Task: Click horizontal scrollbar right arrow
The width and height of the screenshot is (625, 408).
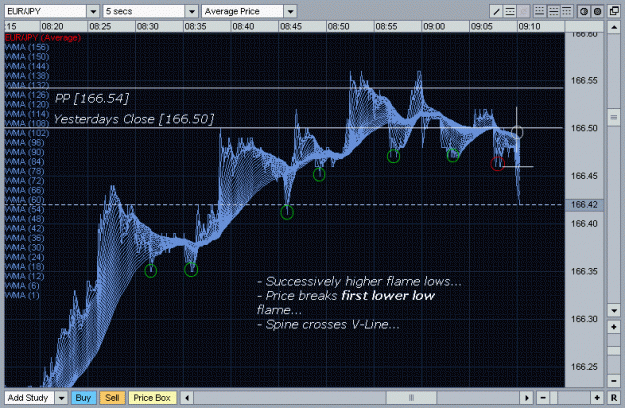Action: [x=527, y=398]
